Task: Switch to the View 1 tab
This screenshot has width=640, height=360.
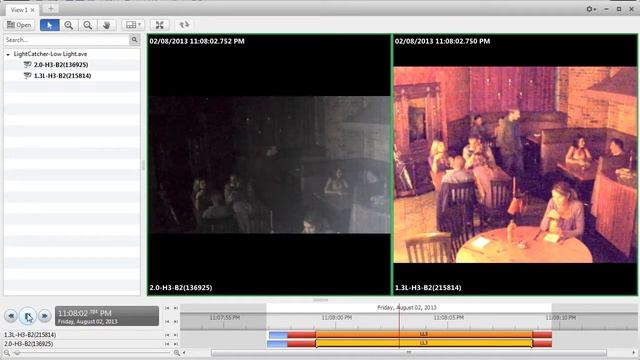Action: (19, 9)
